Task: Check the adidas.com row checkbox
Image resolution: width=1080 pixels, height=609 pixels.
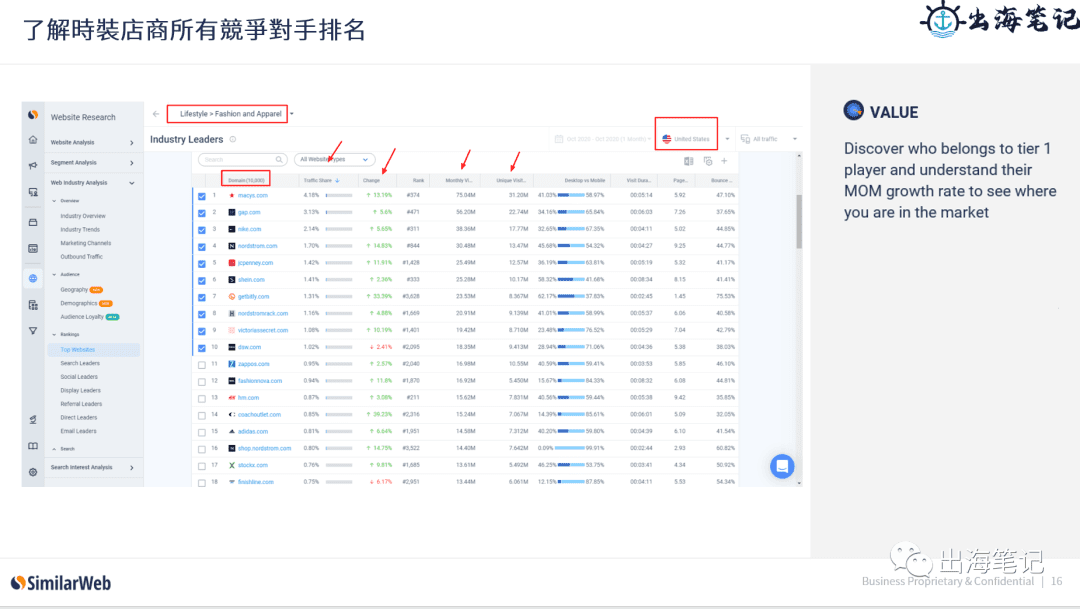Action: (x=202, y=432)
